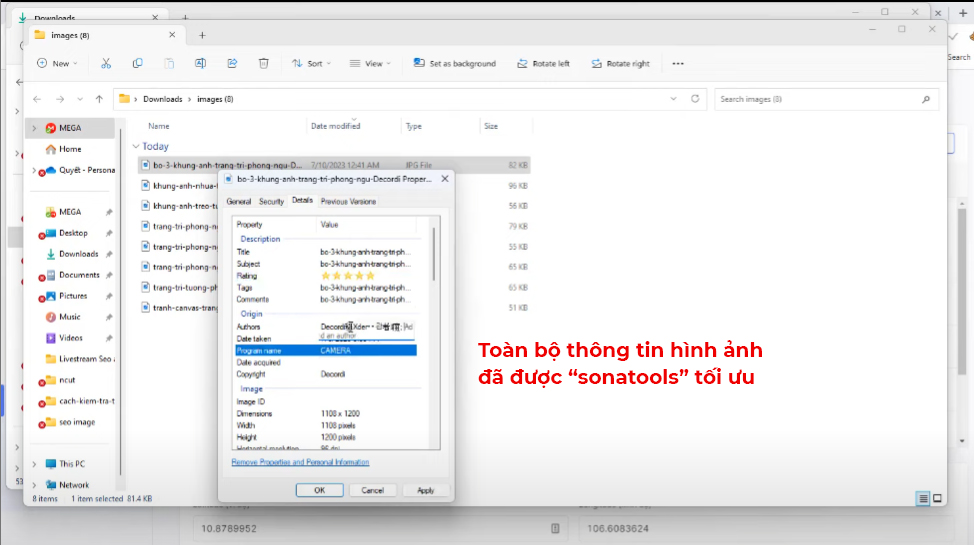The image size is (974, 545).
Task: Click the Delete trash icon in toolbar
Action: click(263, 63)
